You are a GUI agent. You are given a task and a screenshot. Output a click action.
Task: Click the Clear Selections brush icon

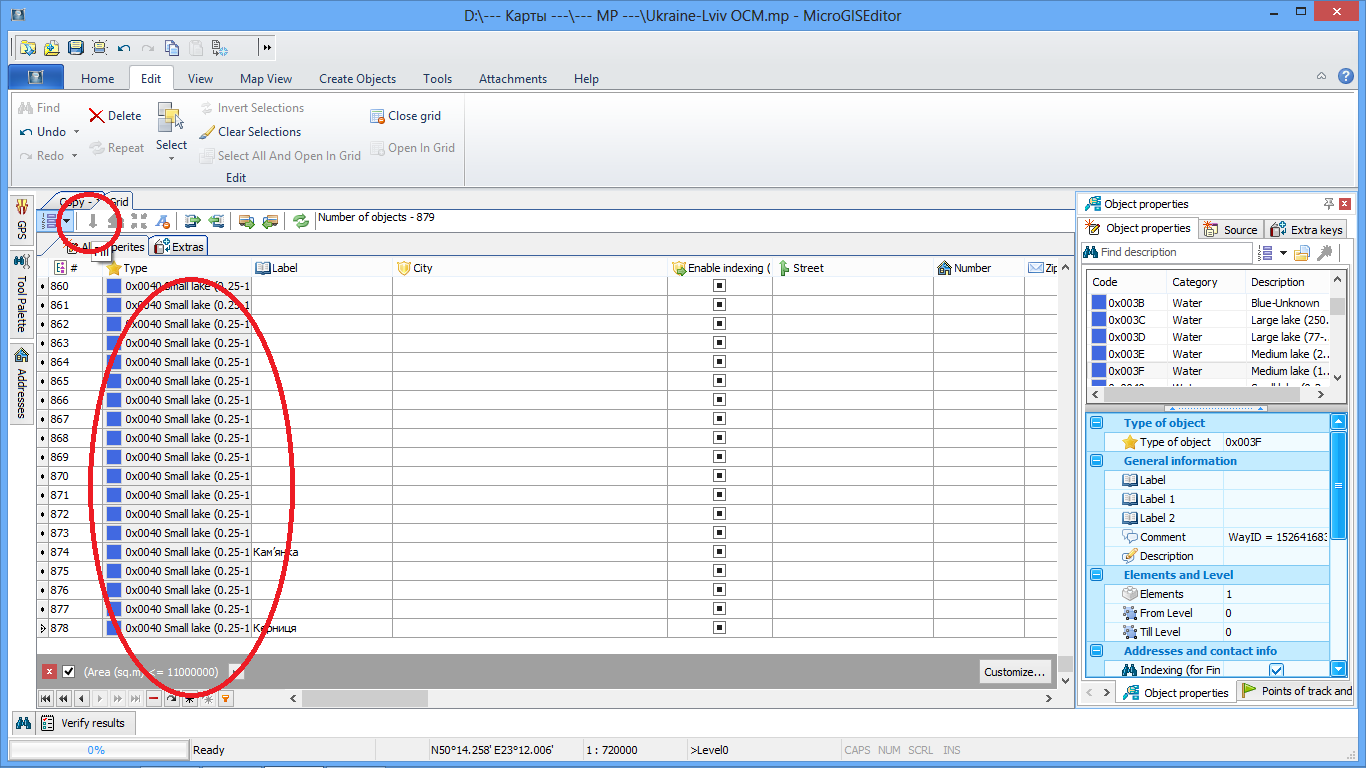(207, 132)
